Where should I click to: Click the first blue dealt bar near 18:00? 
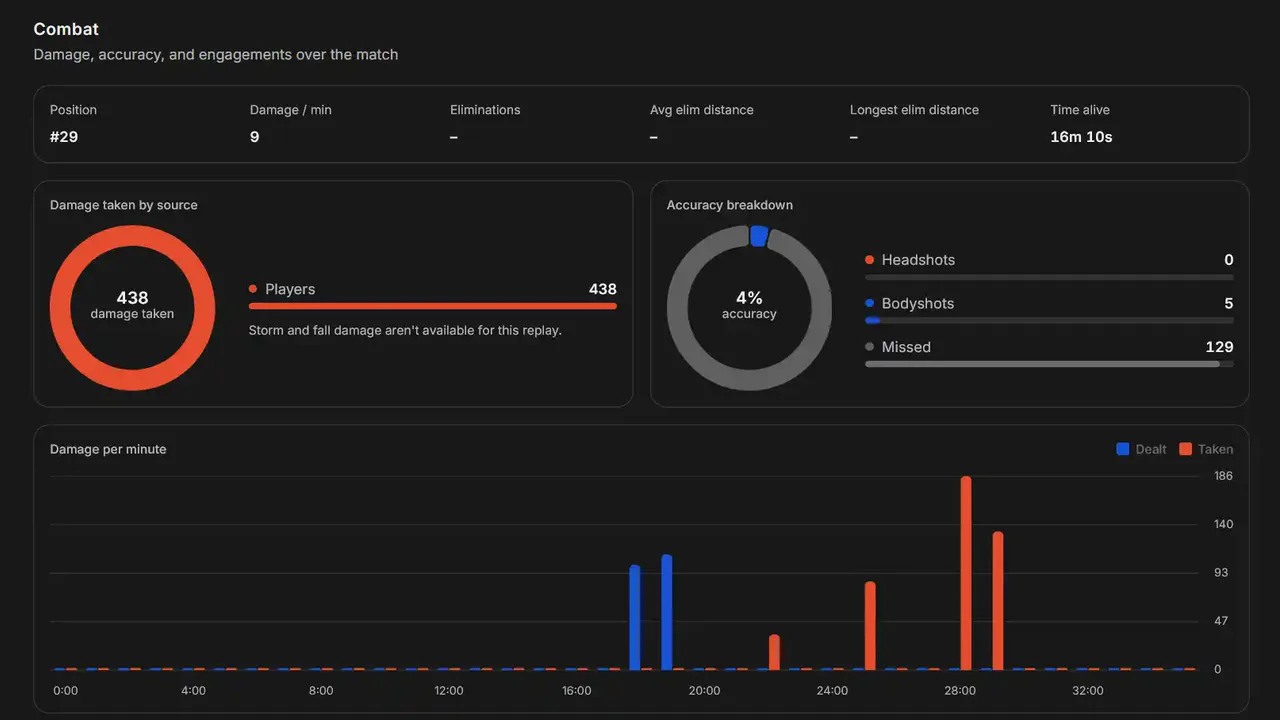(635, 618)
